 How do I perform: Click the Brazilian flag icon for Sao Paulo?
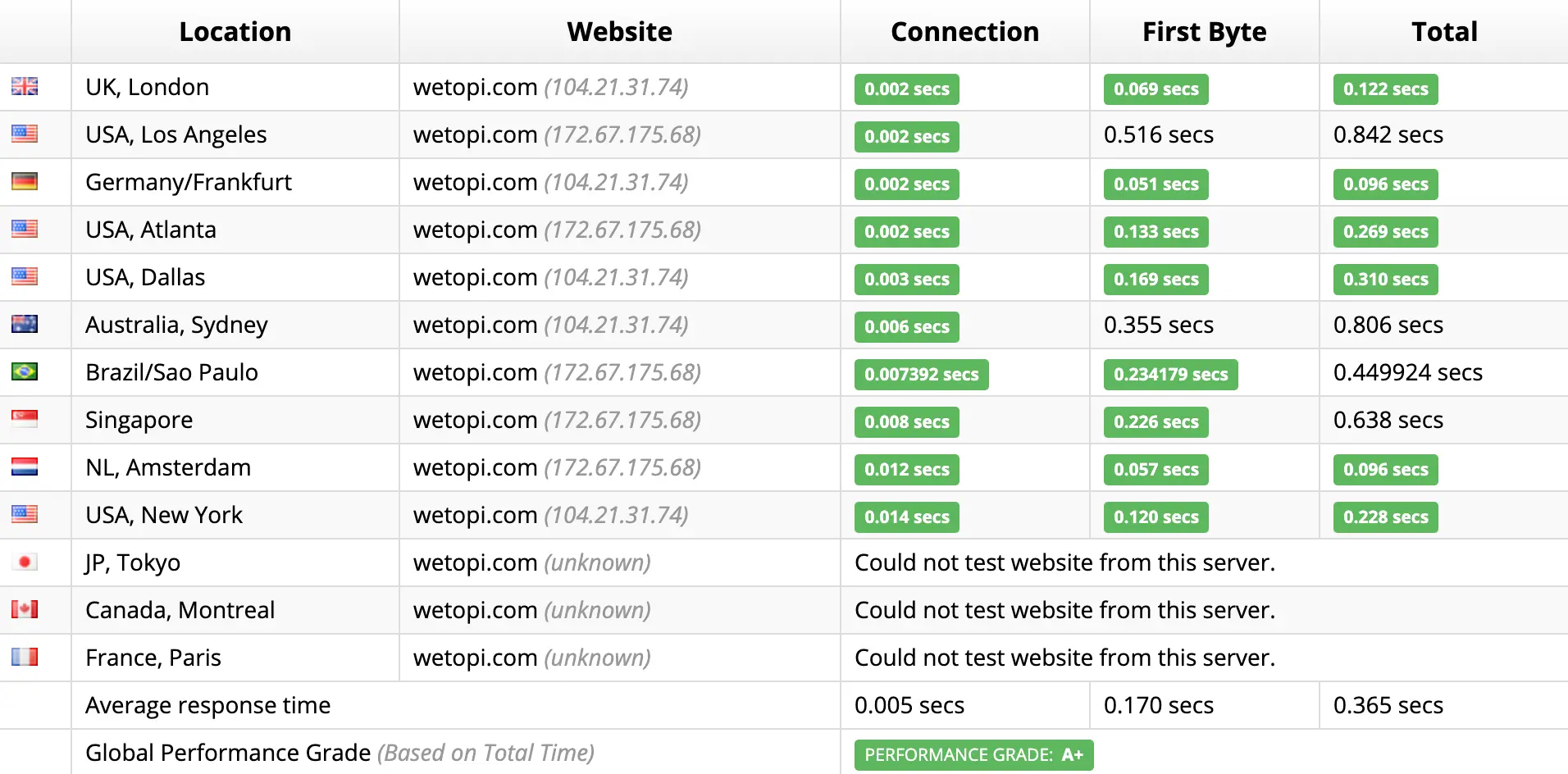tap(25, 371)
